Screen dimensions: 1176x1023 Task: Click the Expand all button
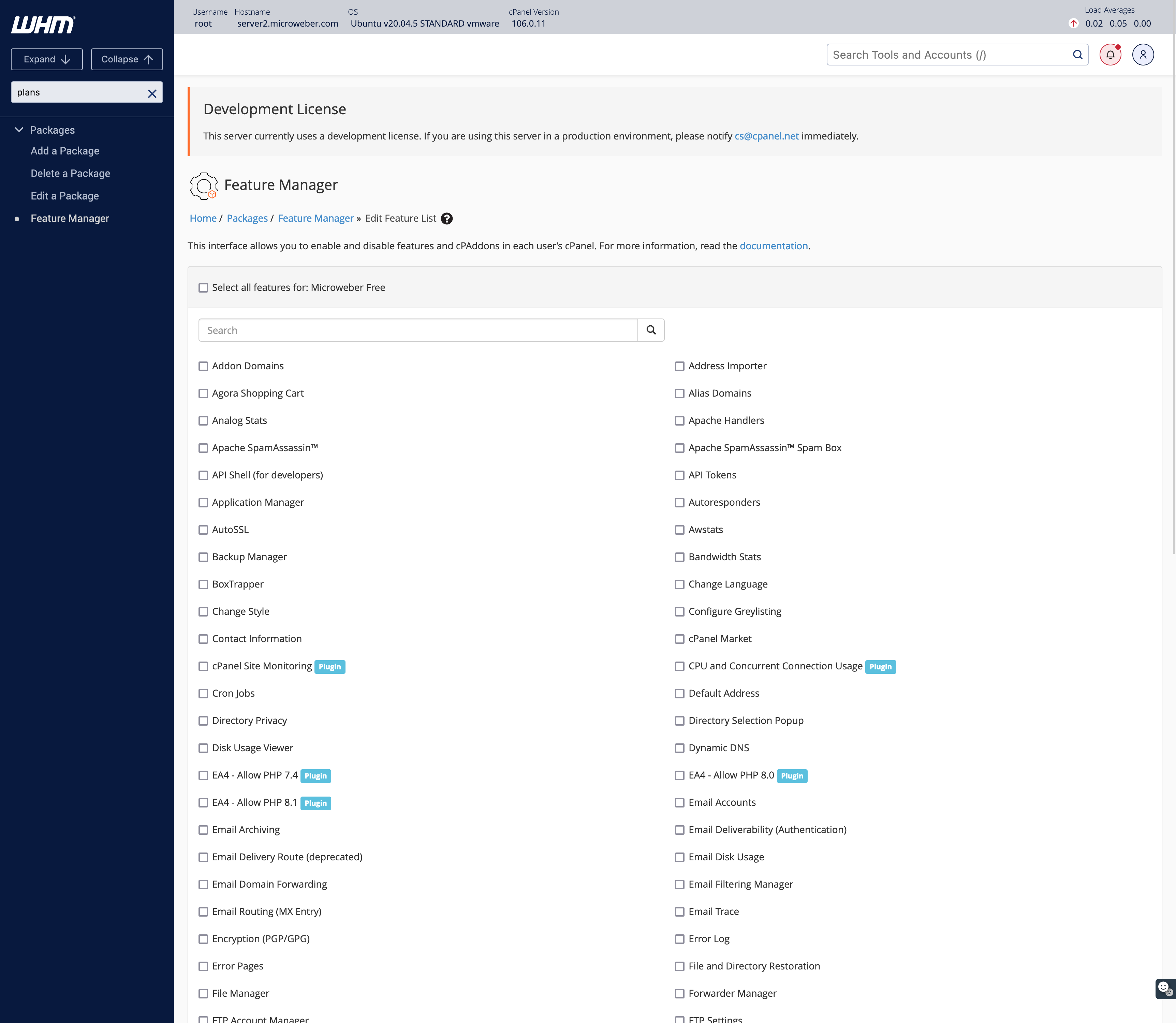coord(47,59)
